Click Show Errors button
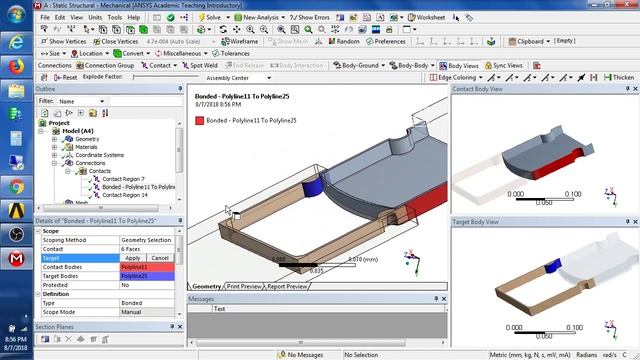640x360 pixels. [x=310, y=18]
